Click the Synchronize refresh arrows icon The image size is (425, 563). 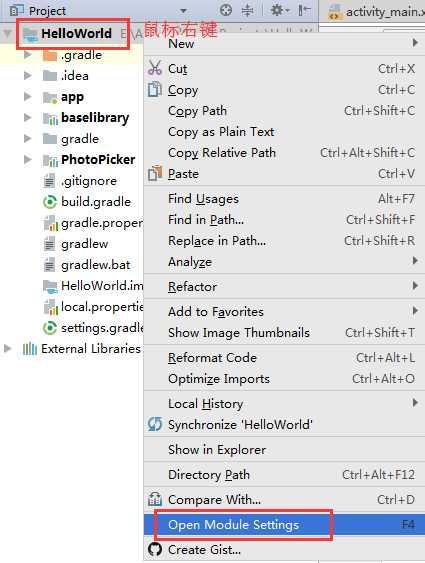(x=155, y=424)
